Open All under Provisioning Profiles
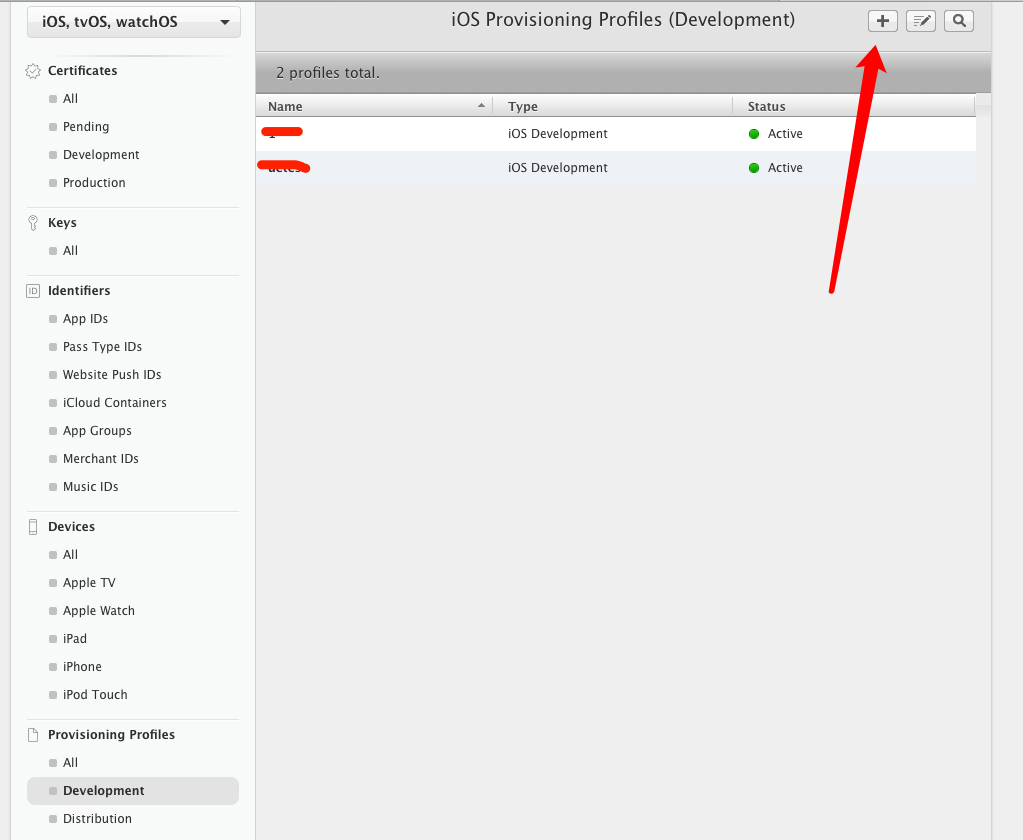The width and height of the screenshot is (1023, 840). tap(70, 763)
